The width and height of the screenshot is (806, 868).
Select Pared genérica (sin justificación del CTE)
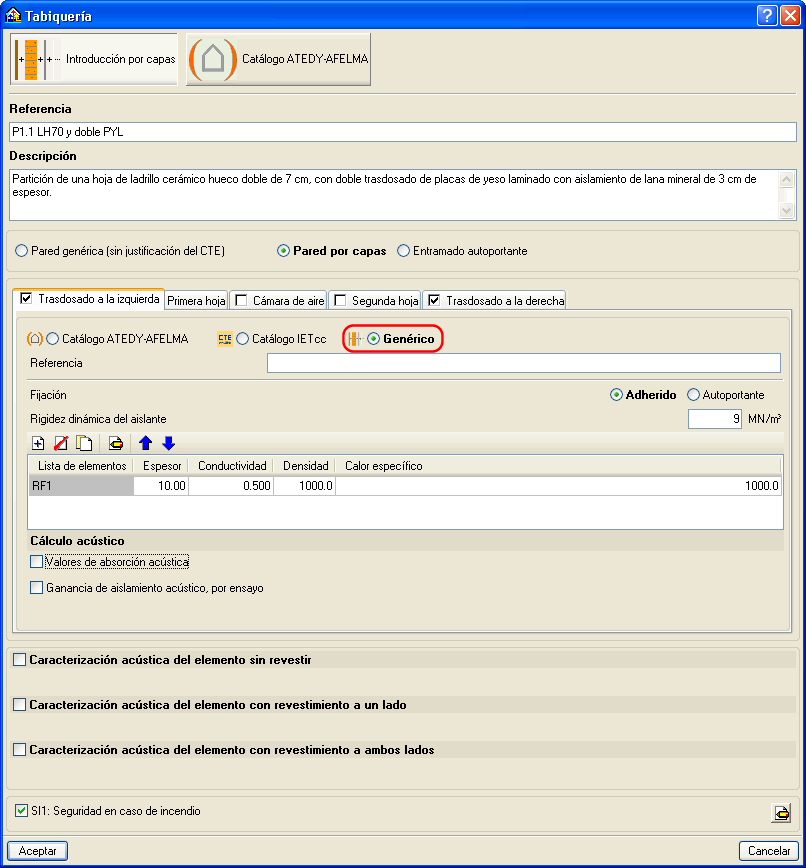pyautogui.click(x=121, y=251)
